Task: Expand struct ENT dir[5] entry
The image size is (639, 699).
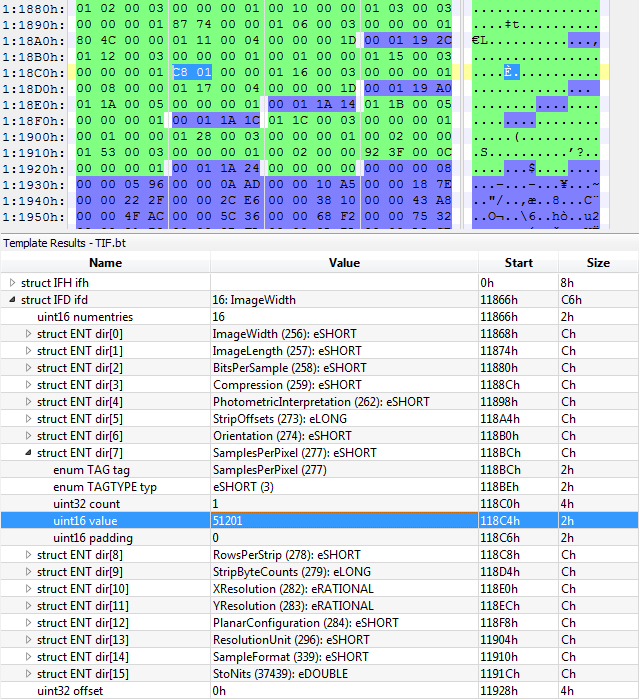Action: click(x=28, y=419)
